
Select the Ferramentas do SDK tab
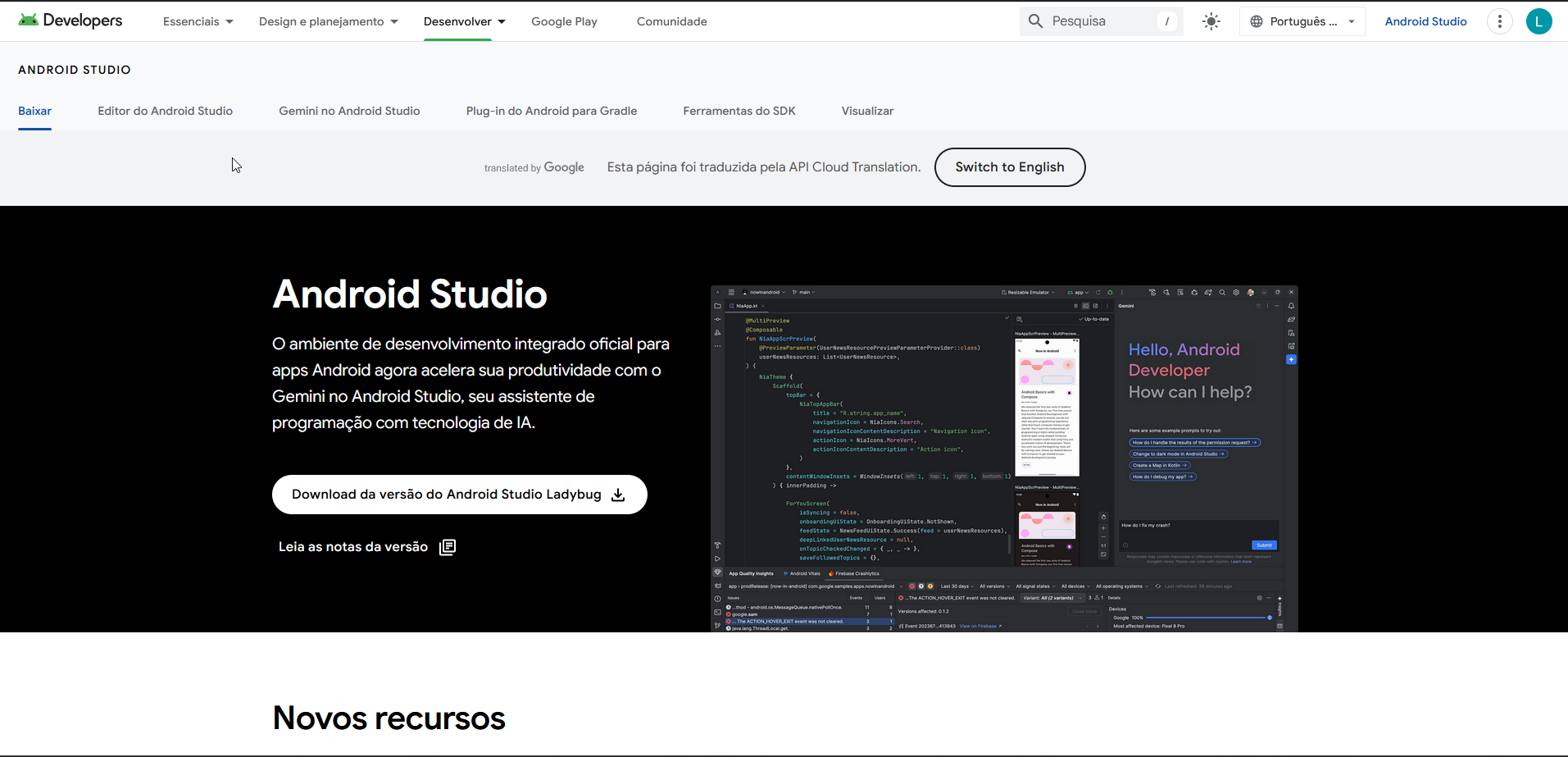coord(739,111)
